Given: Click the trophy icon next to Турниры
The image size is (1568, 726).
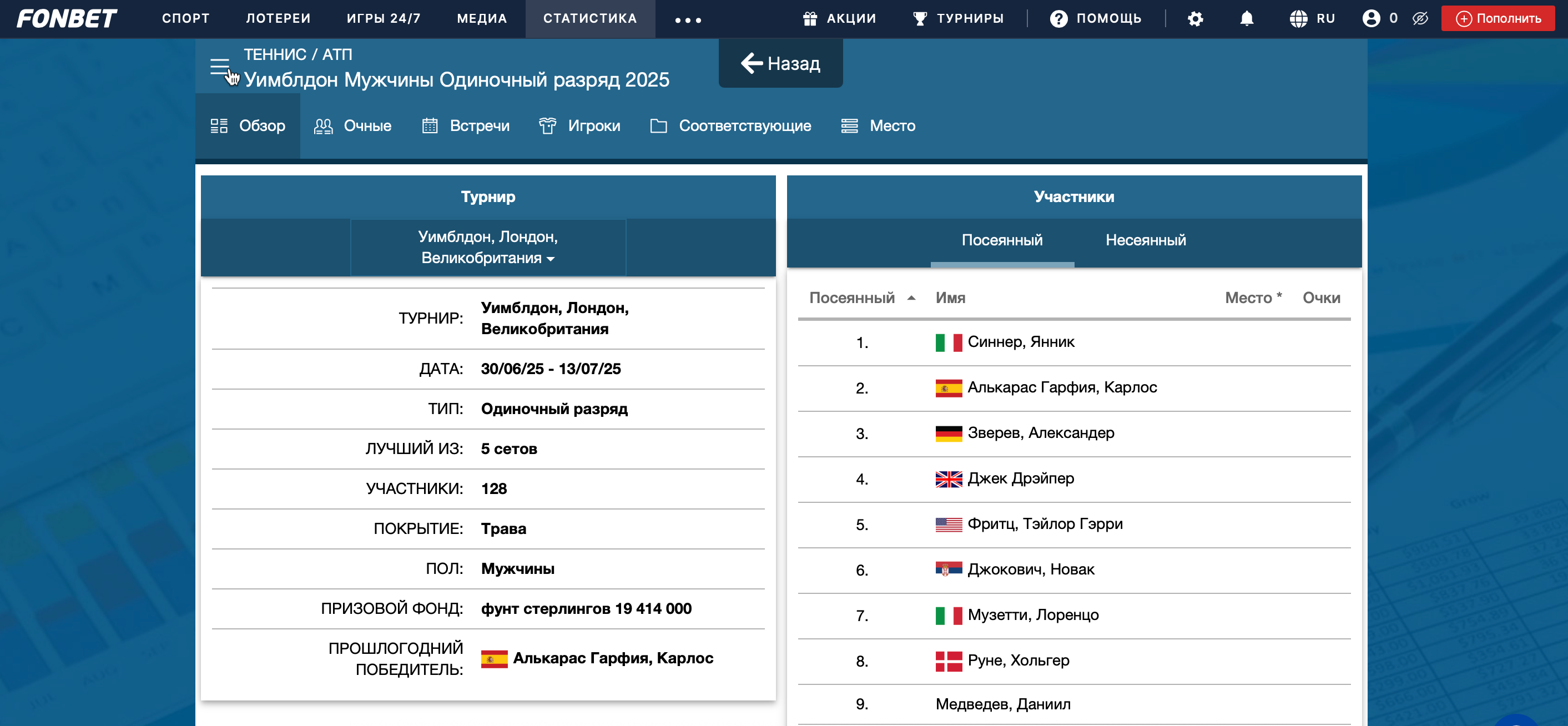Looking at the screenshot, I should coord(920,19).
